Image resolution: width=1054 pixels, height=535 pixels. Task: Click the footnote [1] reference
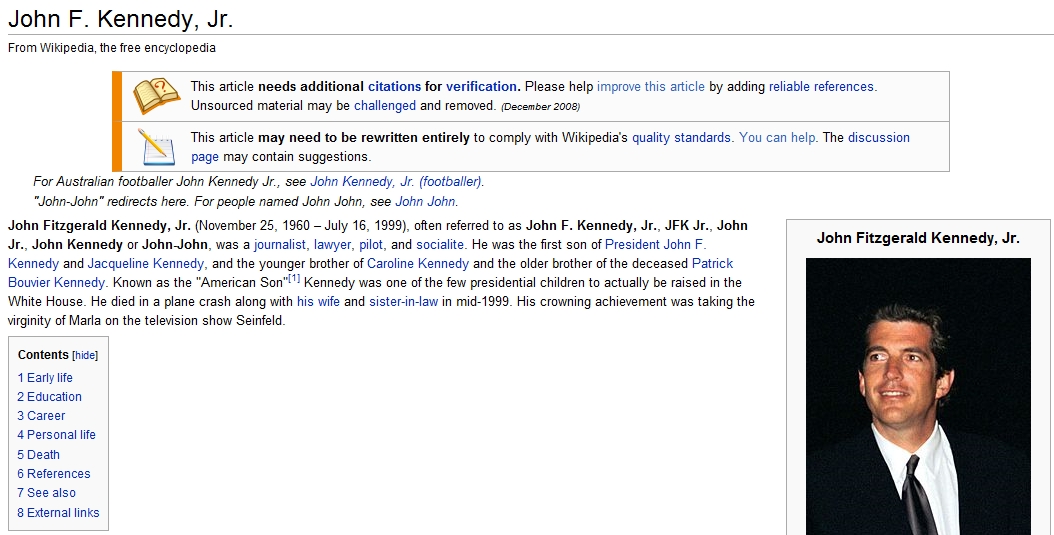coord(294,280)
